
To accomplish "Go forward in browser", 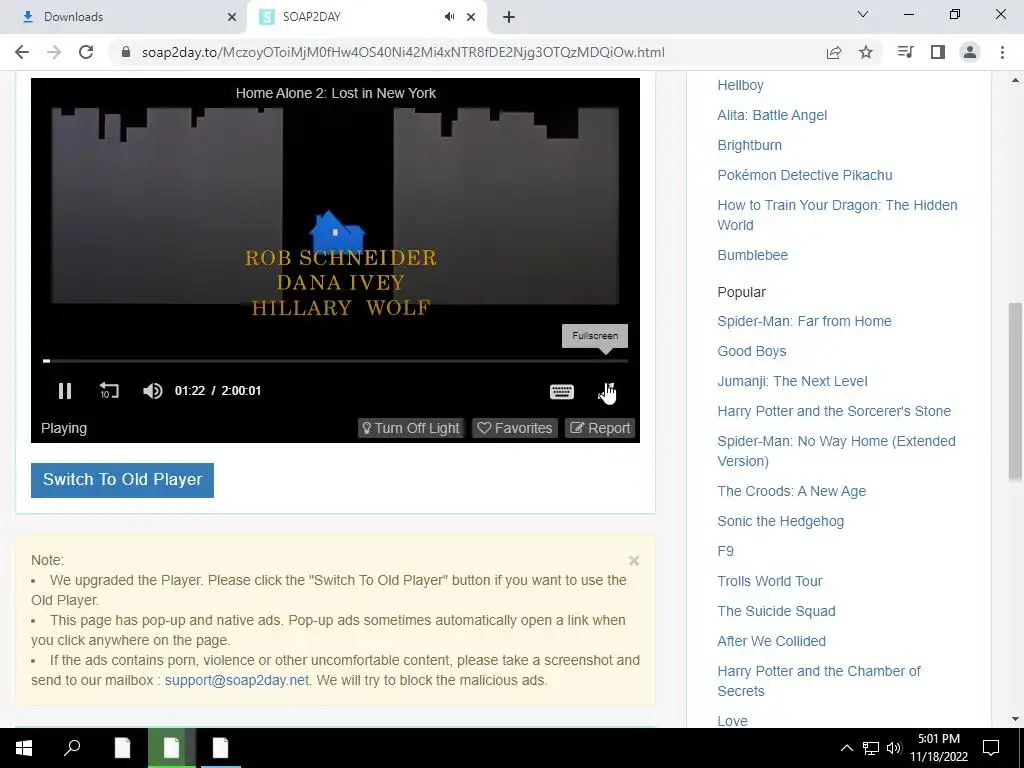I will [x=54, y=52].
